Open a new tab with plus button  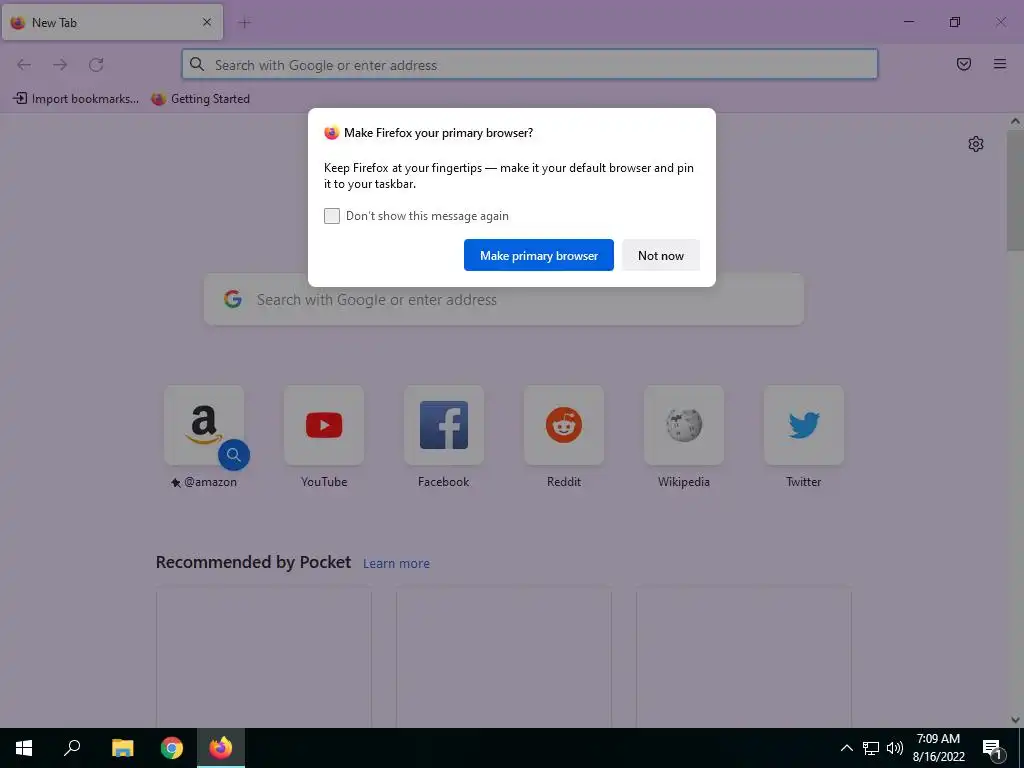245,23
